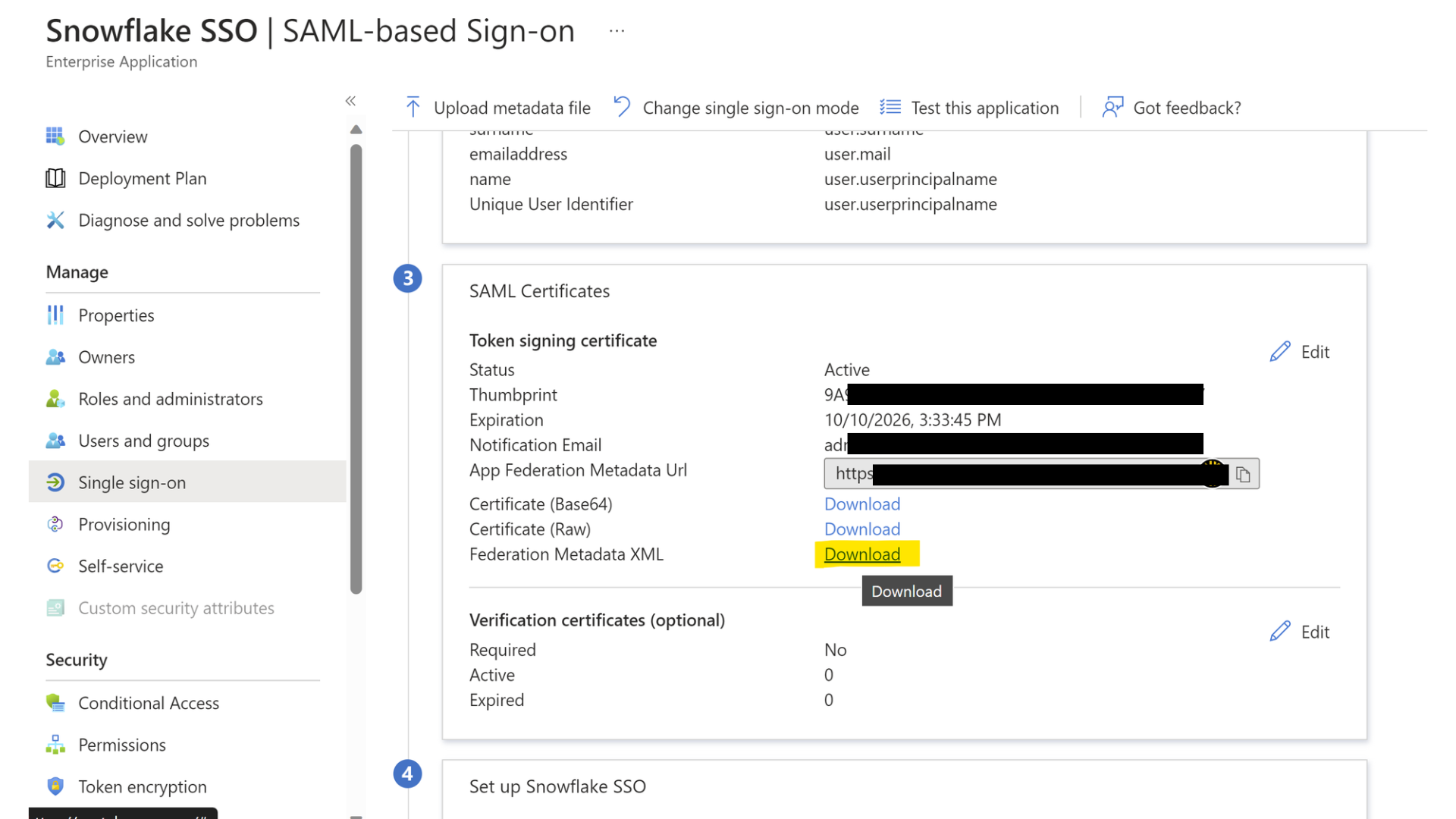Click the Unique User Identifier claim
Image resolution: width=1456 pixels, height=819 pixels.
tap(551, 204)
